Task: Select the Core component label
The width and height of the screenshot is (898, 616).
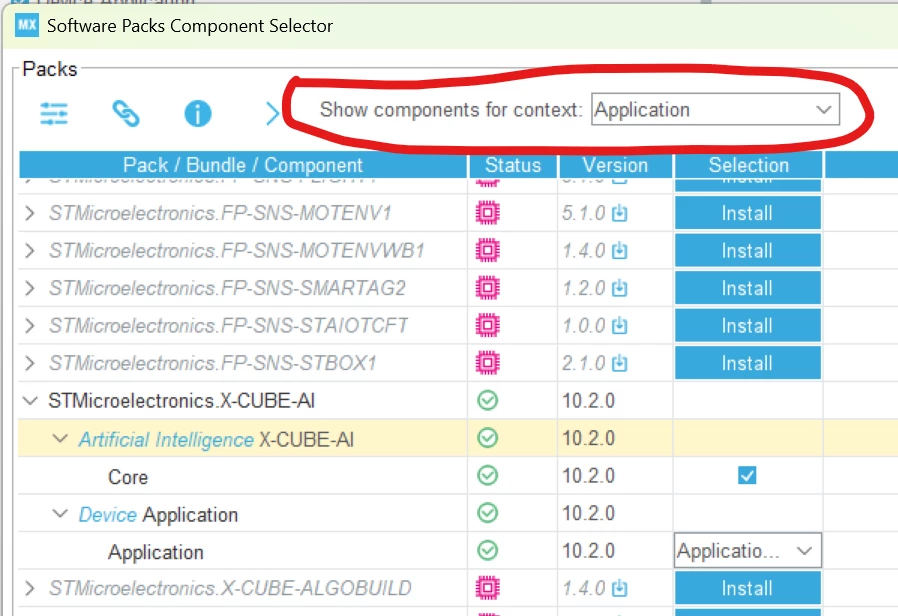Action: pyautogui.click(x=128, y=477)
